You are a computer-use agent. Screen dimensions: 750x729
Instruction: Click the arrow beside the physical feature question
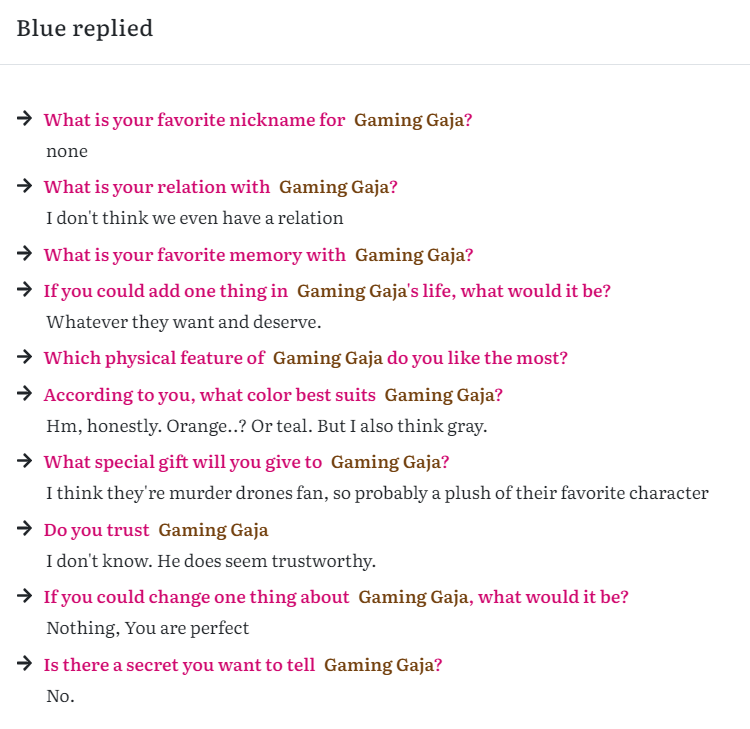[x=24, y=357]
